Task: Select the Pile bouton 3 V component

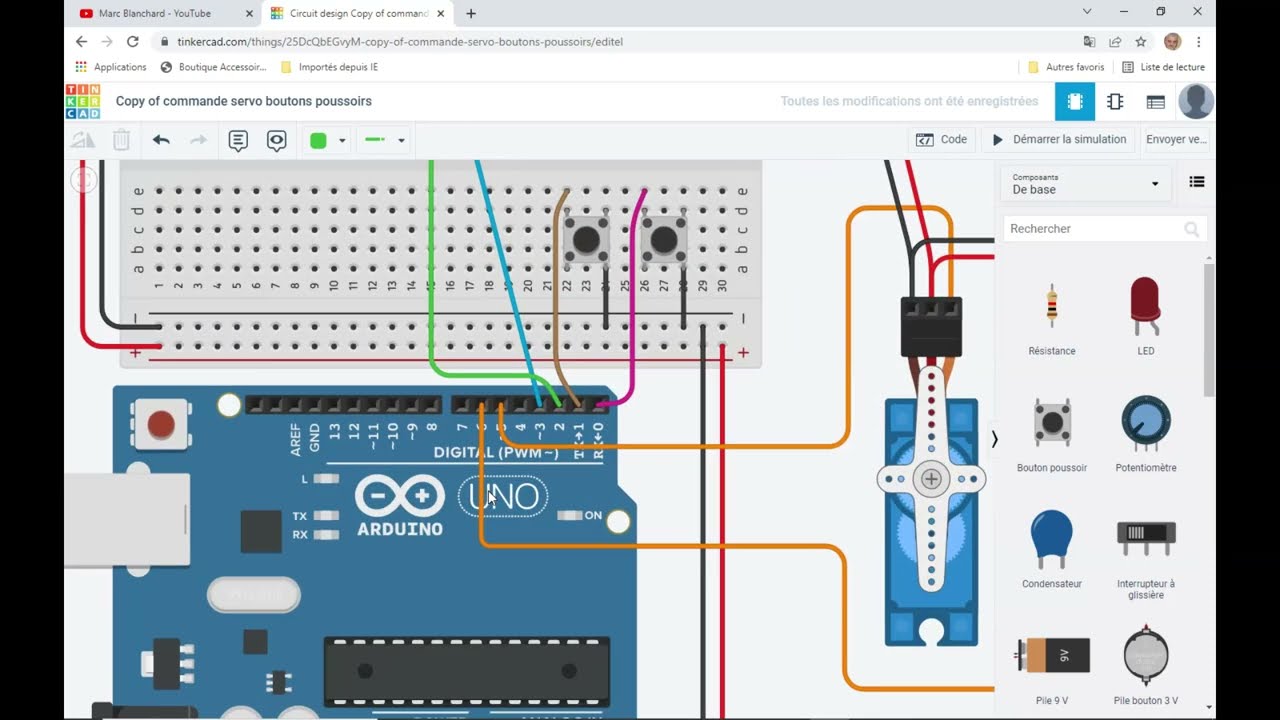Action: click(1146, 666)
